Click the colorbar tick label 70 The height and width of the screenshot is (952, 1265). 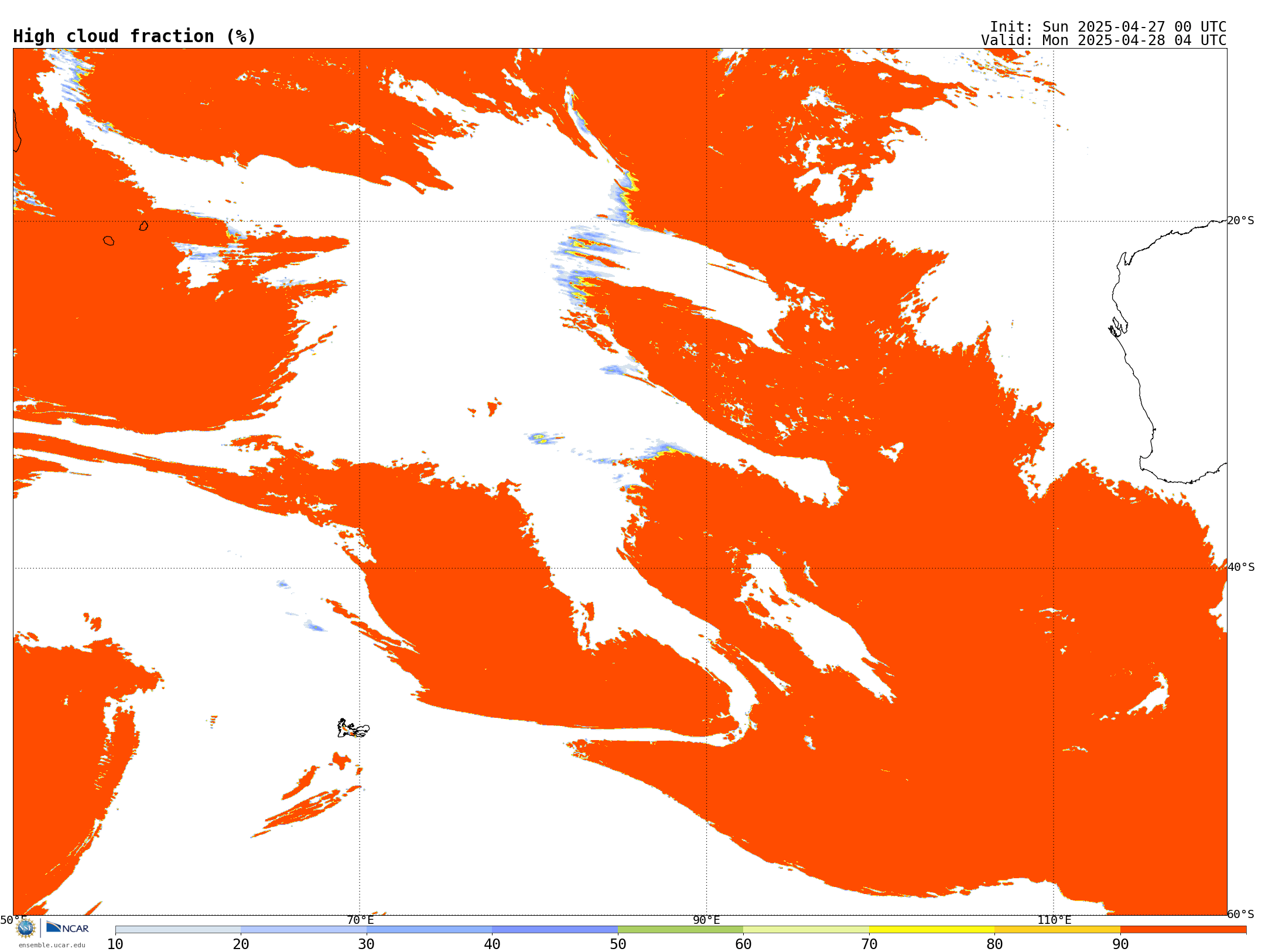(869, 944)
